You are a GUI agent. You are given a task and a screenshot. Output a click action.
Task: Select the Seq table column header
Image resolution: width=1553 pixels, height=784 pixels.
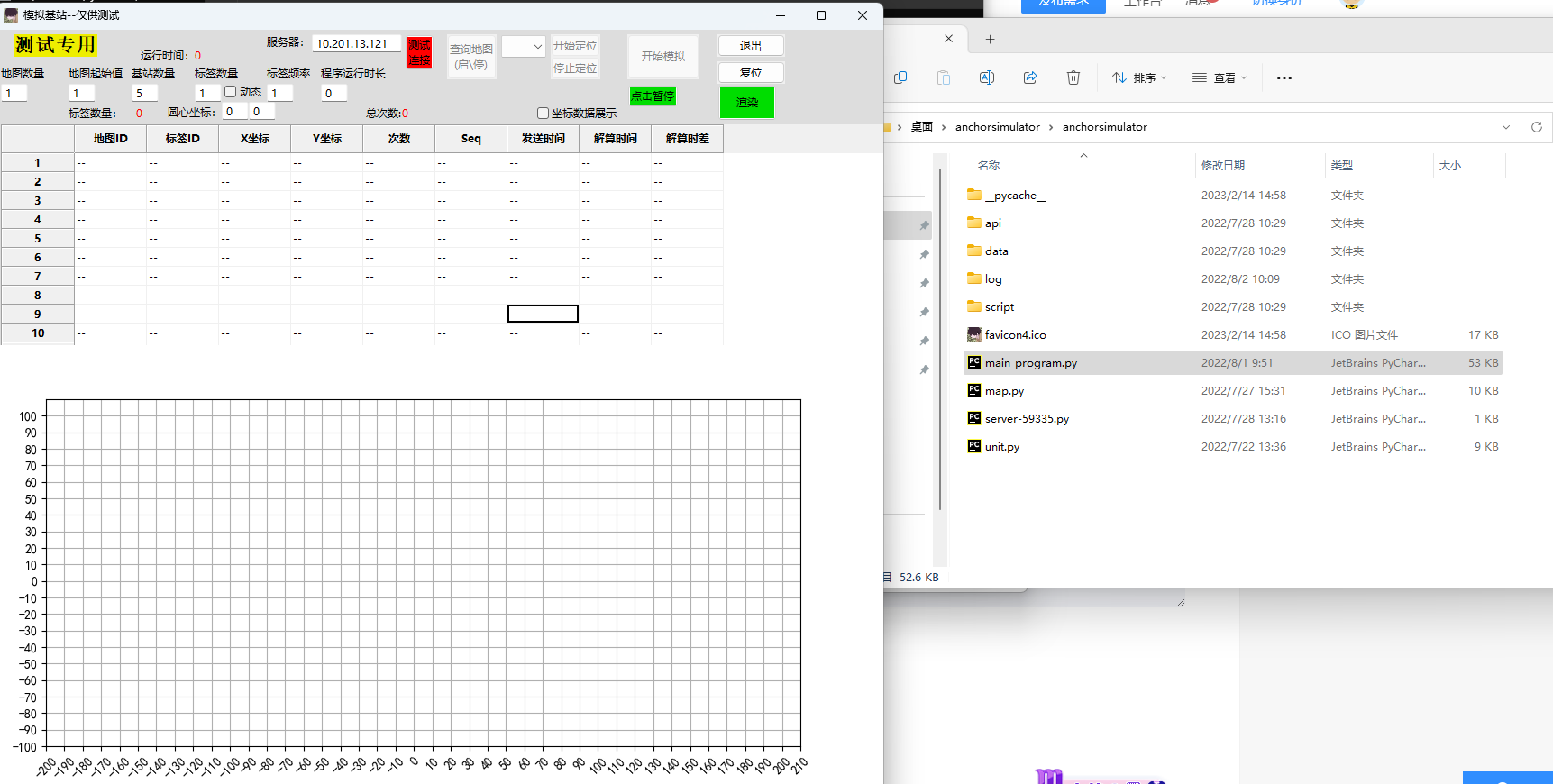pyautogui.click(x=470, y=139)
